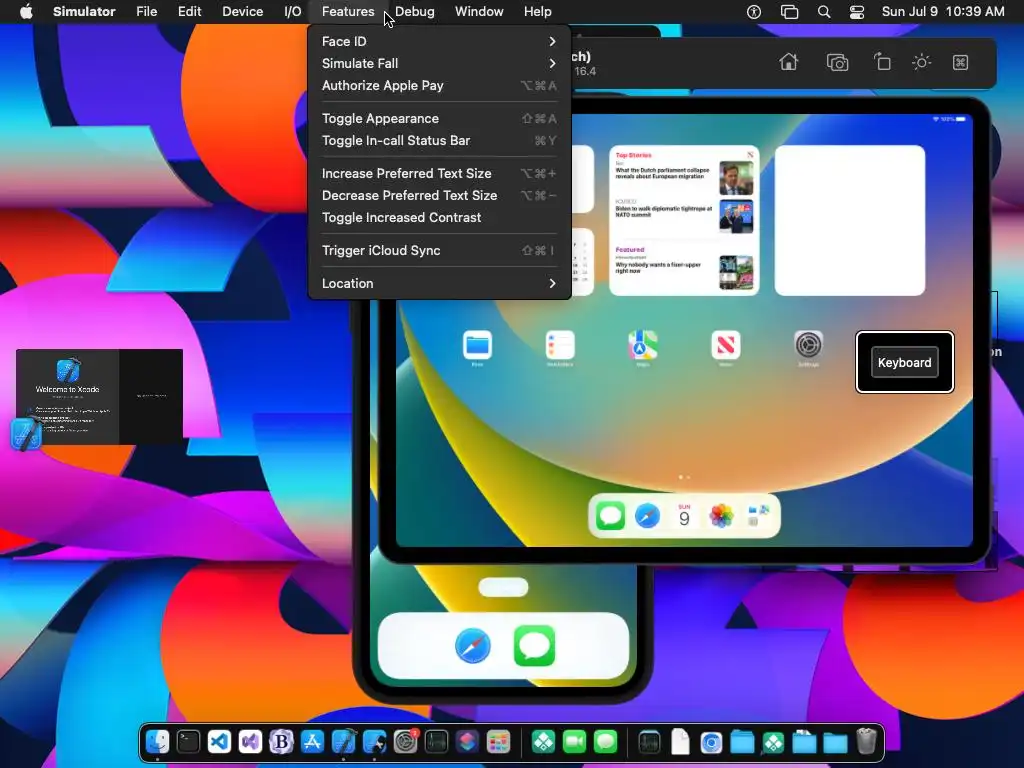Click the Keyboard button on the iPad screen
This screenshot has height=768, width=1024.
click(904, 362)
